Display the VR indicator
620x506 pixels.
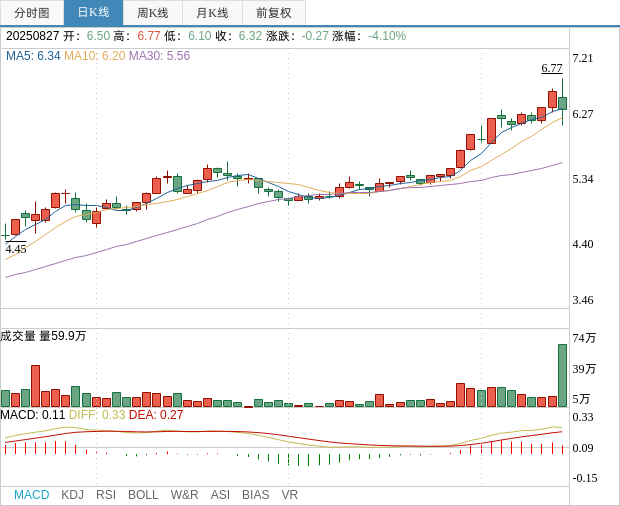coord(289,495)
